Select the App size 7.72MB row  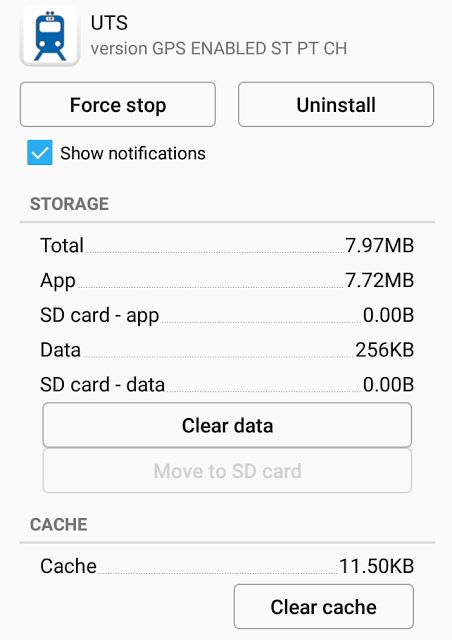pyautogui.click(x=227, y=280)
